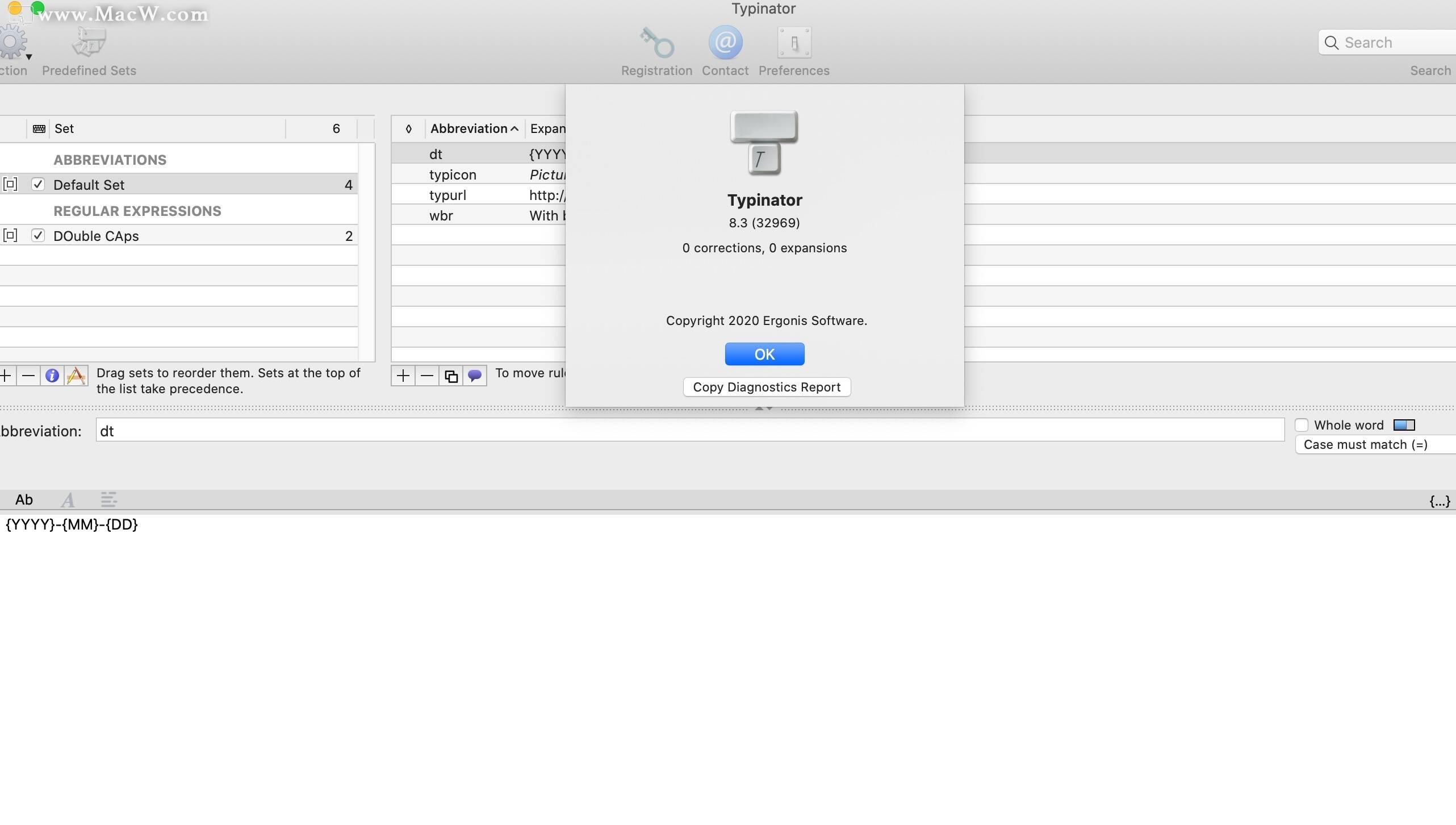Dismiss the About dialog with OK
This screenshot has height=825, width=1456.
(x=764, y=353)
